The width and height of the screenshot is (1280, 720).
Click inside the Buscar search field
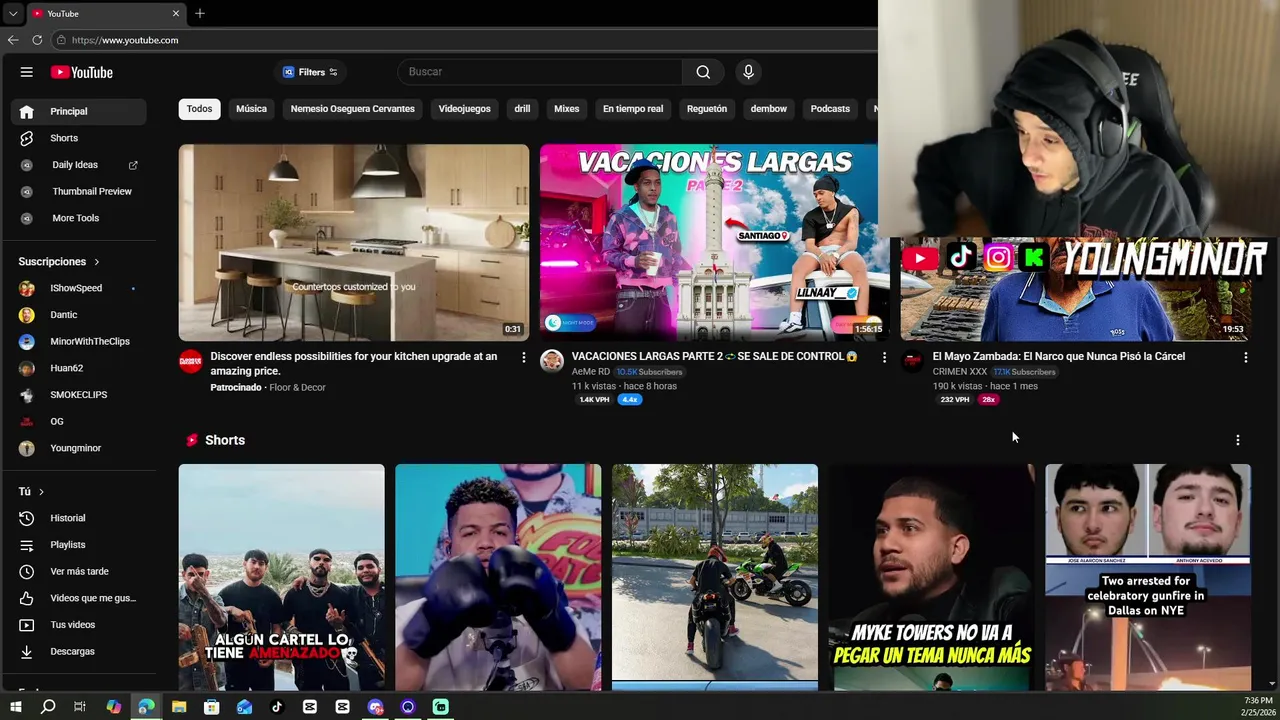(x=540, y=72)
